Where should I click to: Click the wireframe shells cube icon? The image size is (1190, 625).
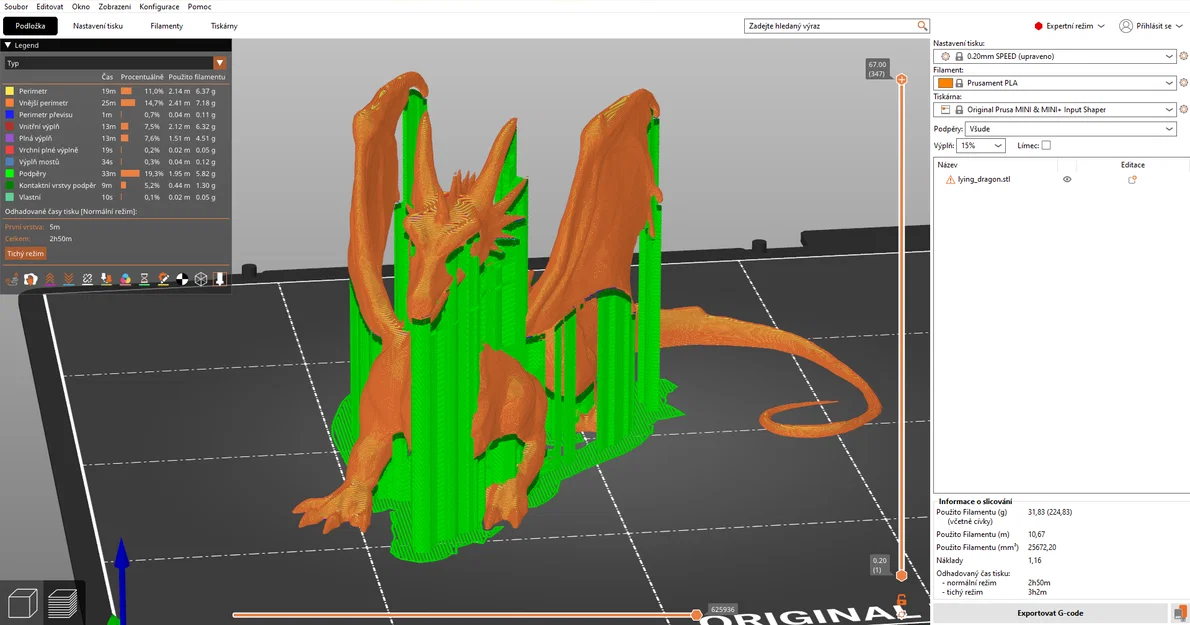[201, 279]
